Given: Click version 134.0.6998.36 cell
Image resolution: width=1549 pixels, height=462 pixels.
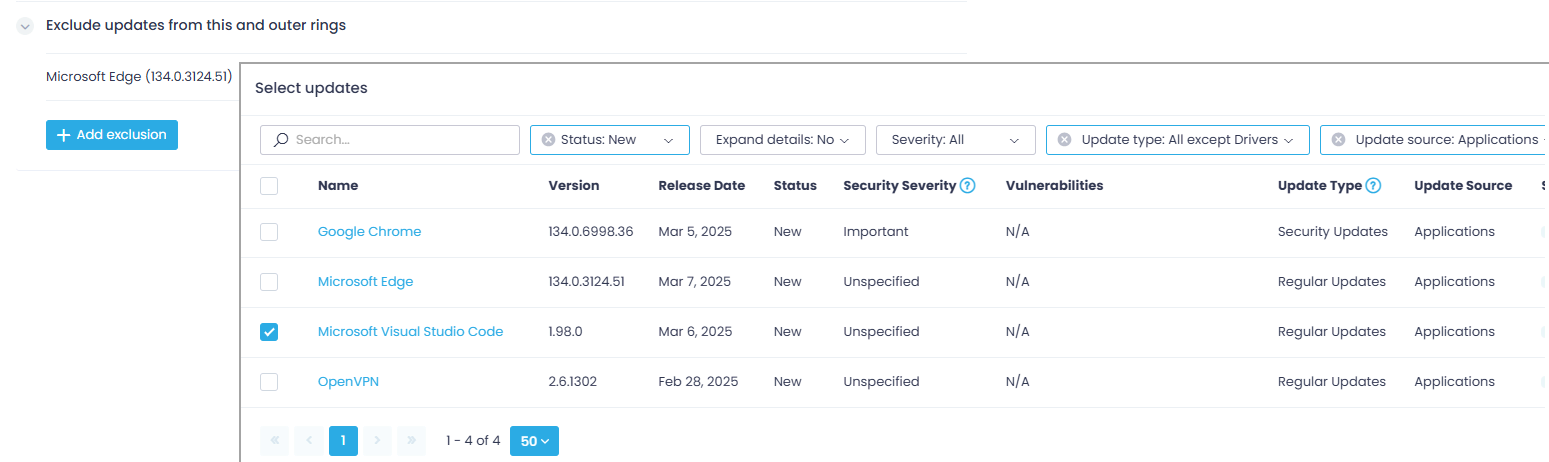Looking at the screenshot, I should (x=591, y=232).
